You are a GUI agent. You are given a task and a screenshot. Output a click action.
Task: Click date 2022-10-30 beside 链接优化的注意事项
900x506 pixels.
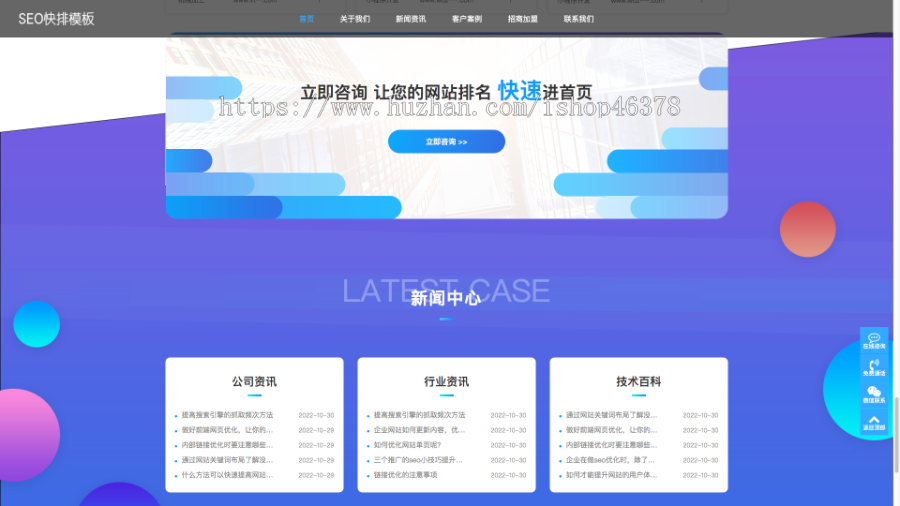508,475
